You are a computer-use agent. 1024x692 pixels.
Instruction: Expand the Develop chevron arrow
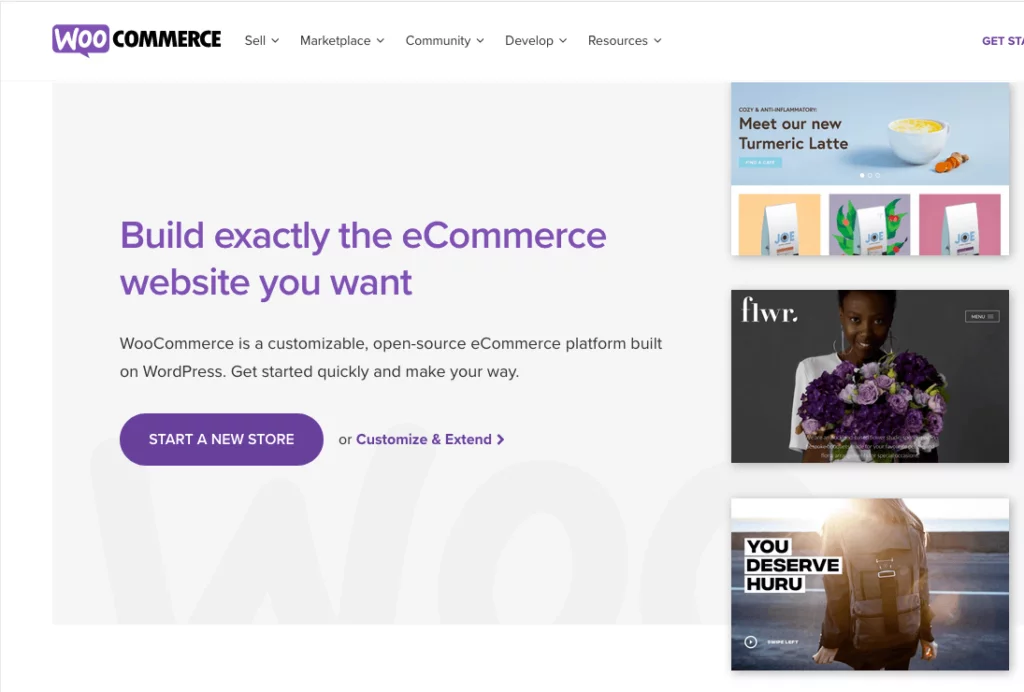(x=563, y=40)
